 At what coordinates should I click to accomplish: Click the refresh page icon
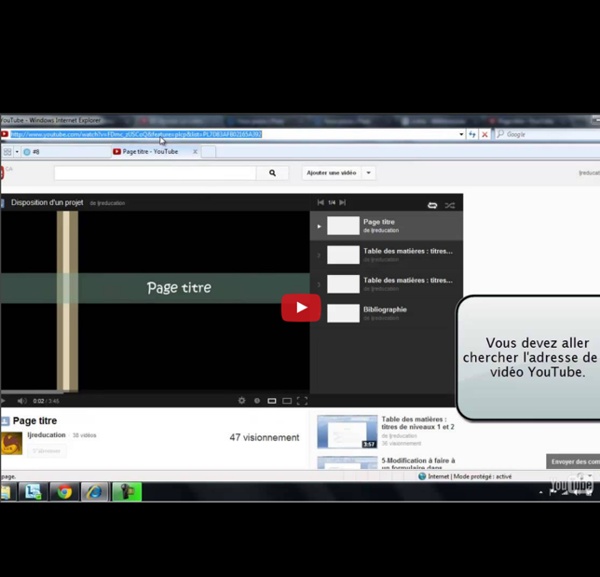[x=473, y=134]
